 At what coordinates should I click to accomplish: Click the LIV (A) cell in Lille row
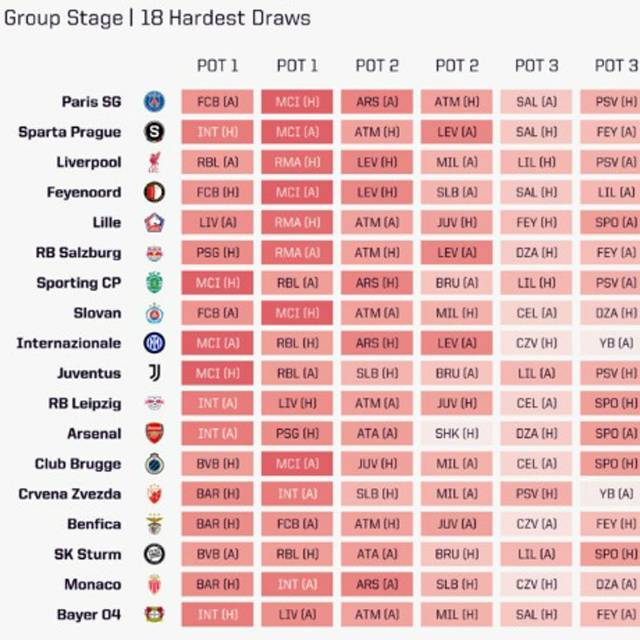click(x=217, y=222)
